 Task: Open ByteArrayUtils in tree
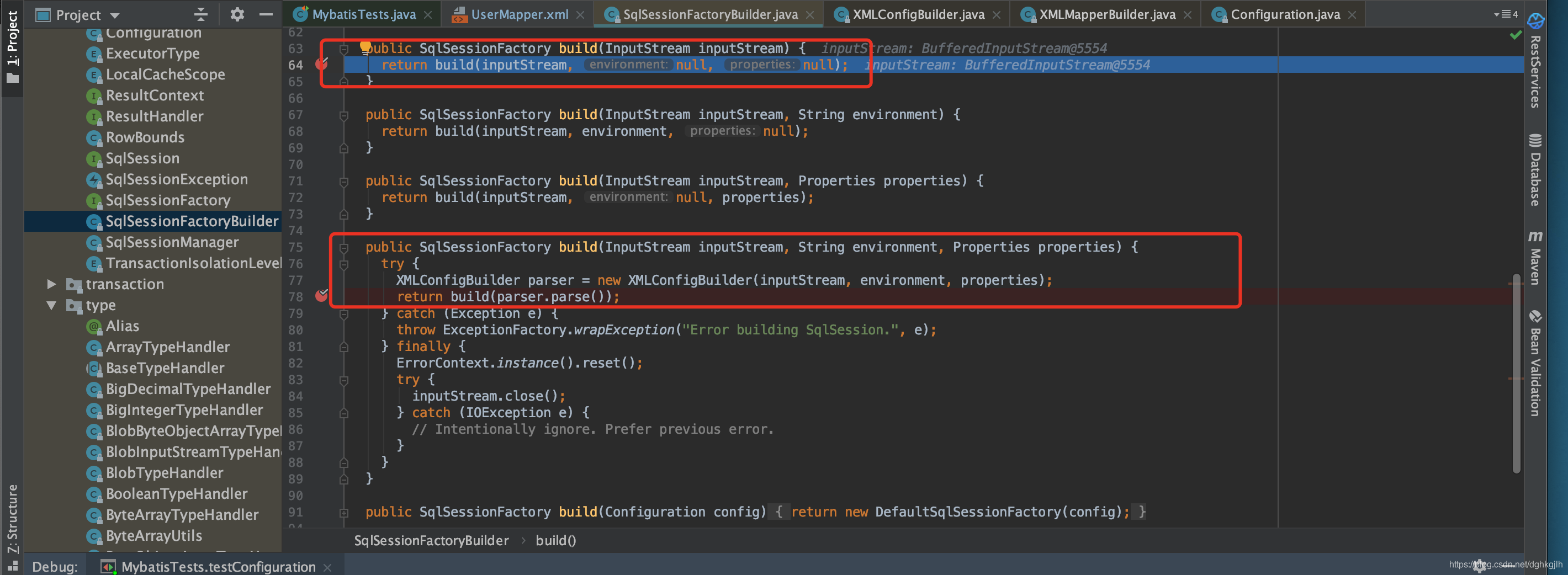154,535
